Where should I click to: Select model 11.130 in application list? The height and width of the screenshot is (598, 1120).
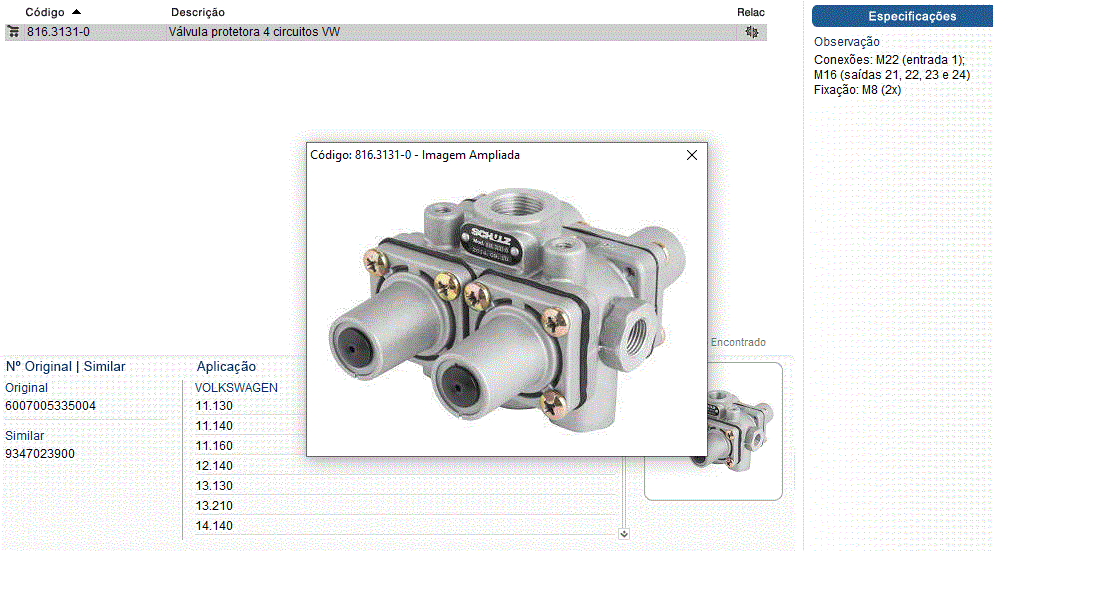pos(213,406)
